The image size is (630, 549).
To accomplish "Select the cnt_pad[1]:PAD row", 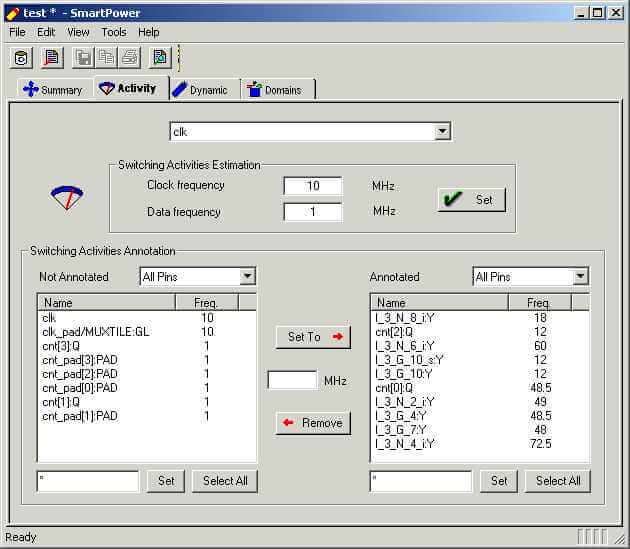I will [x=147, y=416].
